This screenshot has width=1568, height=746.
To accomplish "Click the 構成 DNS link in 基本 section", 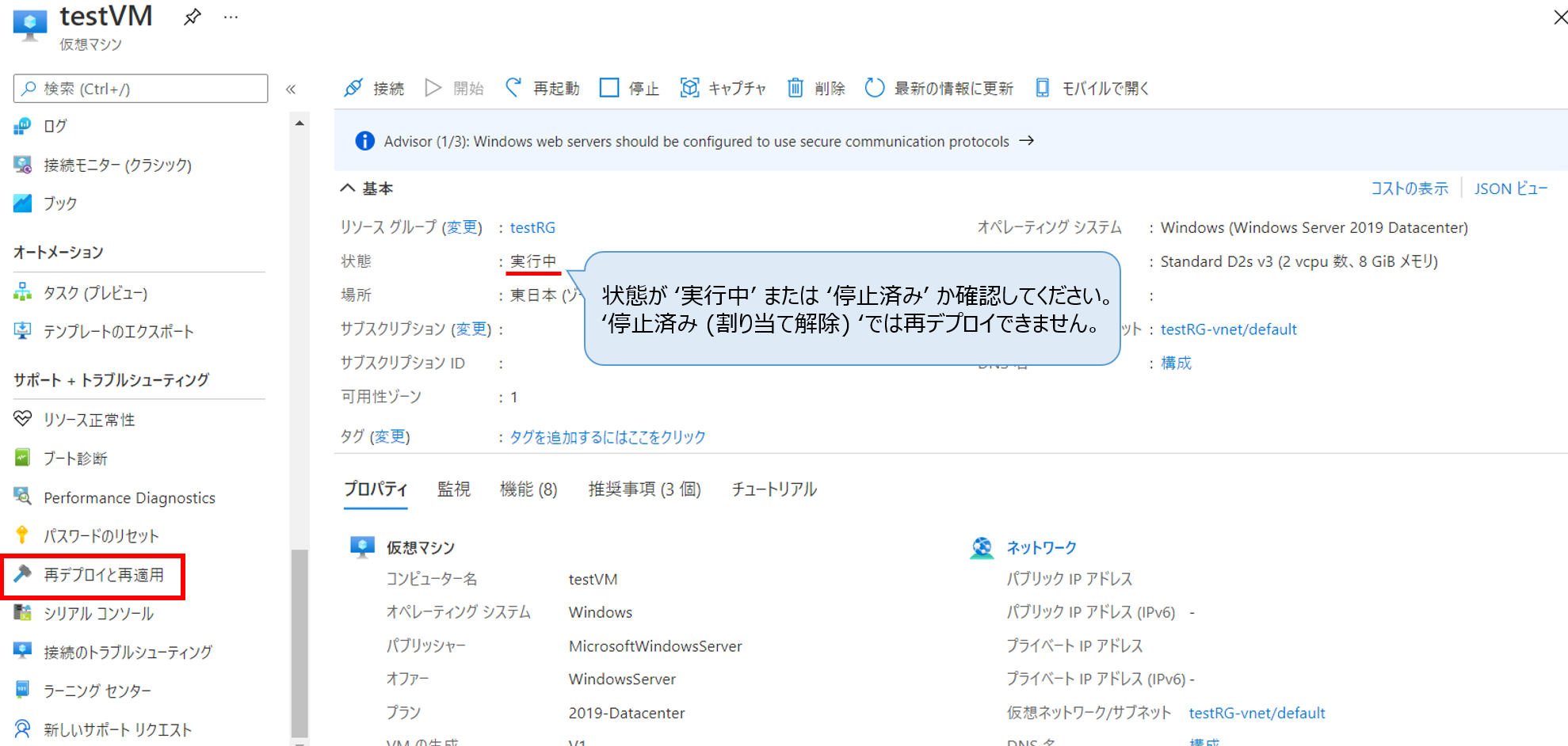I will click(x=1176, y=363).
